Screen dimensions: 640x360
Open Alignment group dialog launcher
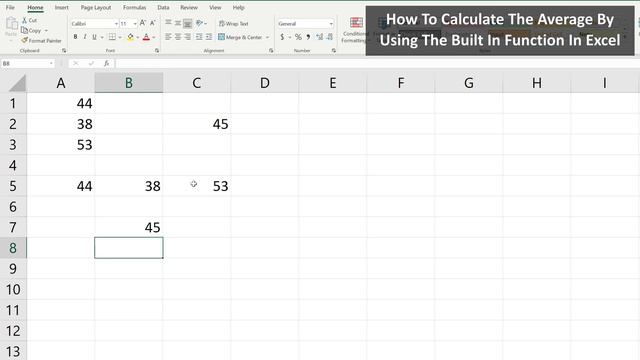(271, 51)
